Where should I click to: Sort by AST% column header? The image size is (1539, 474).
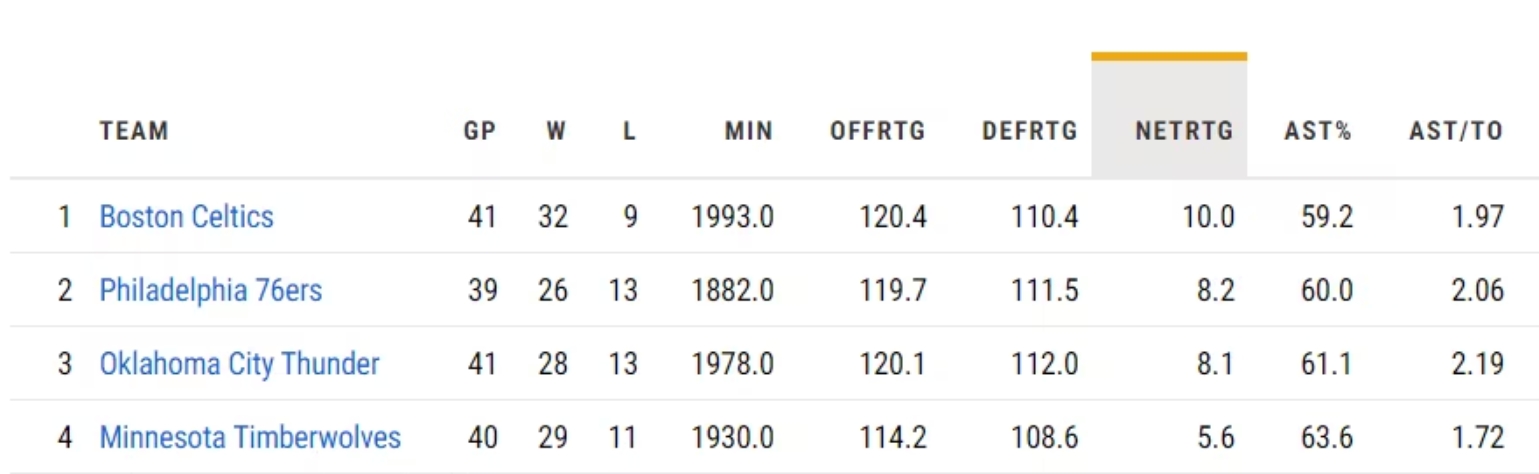(1318, 131)
